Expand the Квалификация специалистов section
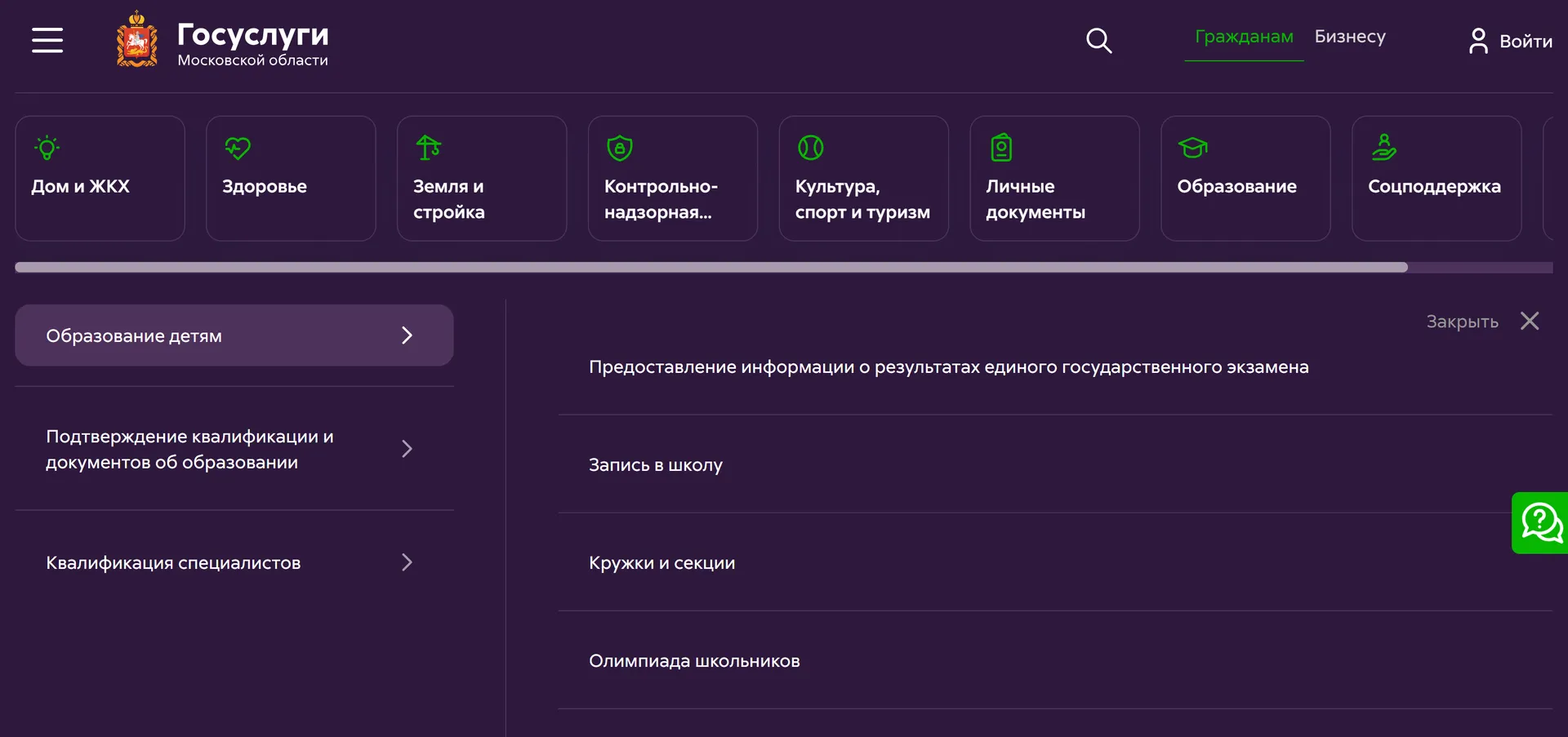 tap(406, 562)
